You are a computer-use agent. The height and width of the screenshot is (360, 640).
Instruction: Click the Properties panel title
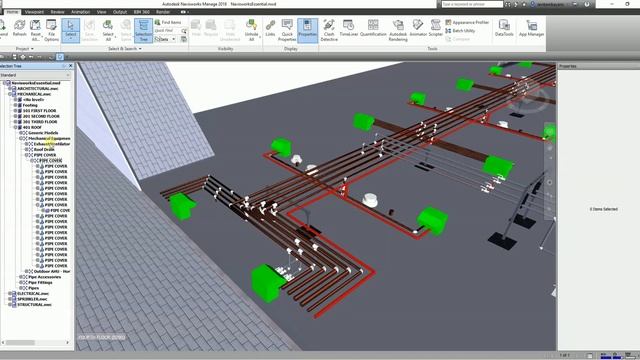coord(568,66)
